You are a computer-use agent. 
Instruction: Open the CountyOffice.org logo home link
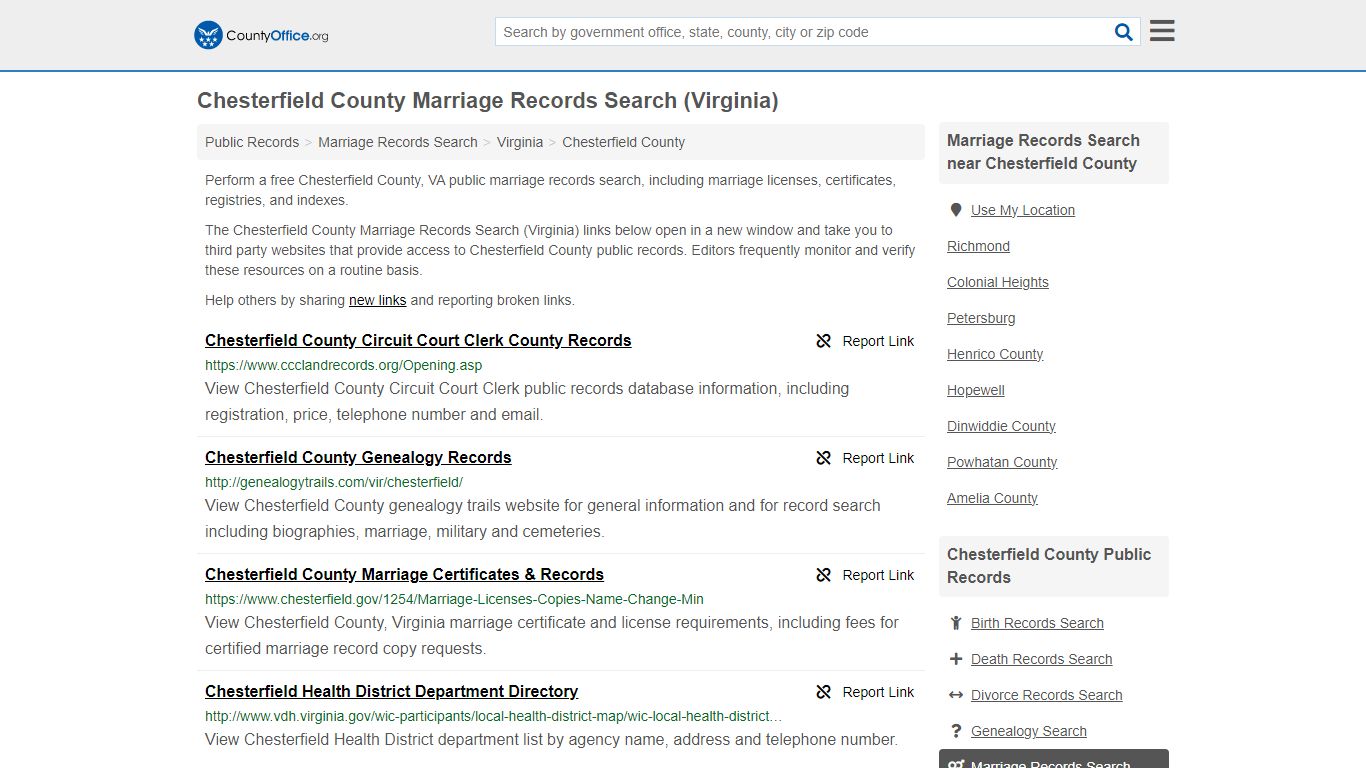(x=261, y=35)
